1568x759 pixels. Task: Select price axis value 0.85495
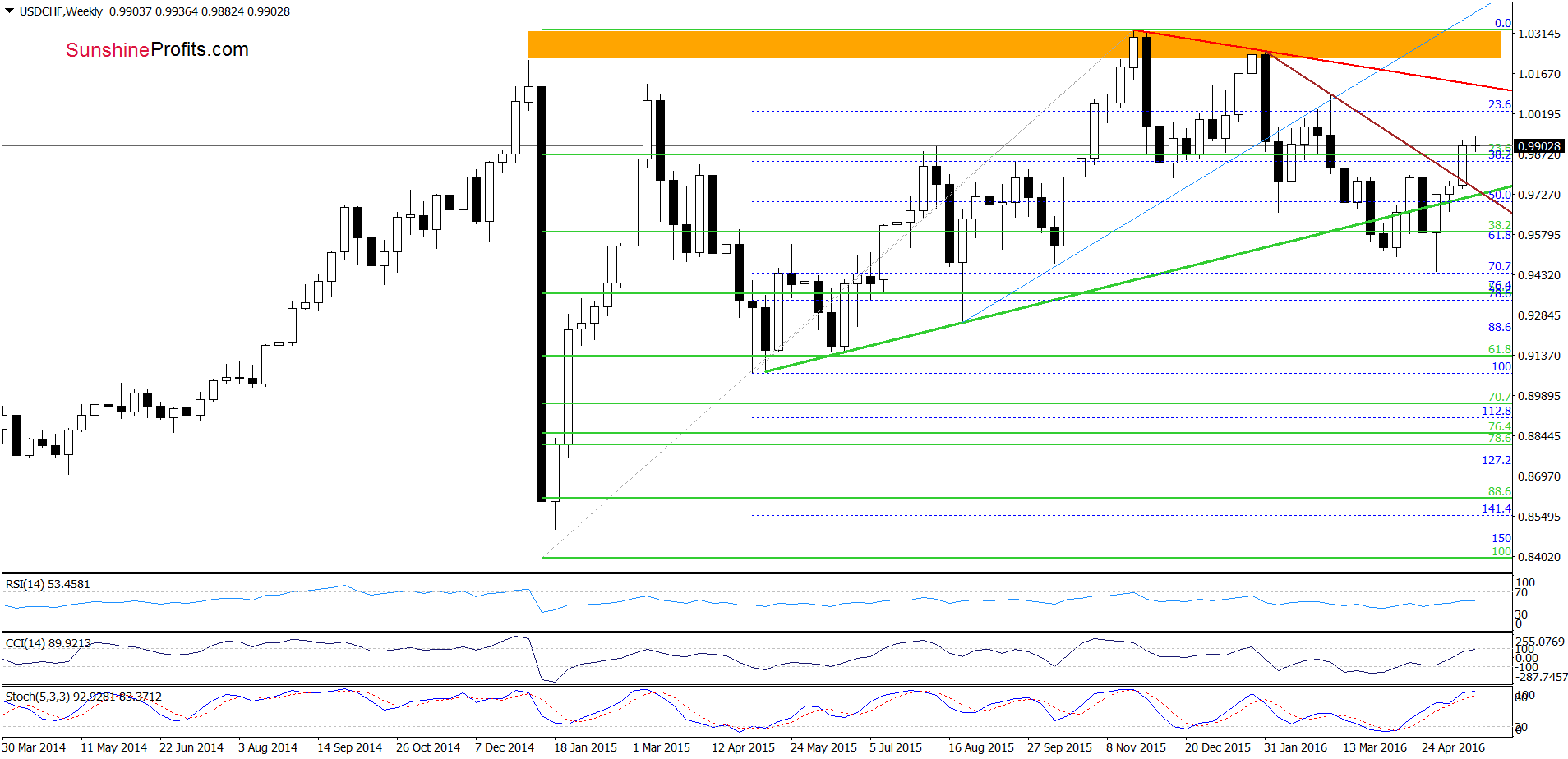1538,517
